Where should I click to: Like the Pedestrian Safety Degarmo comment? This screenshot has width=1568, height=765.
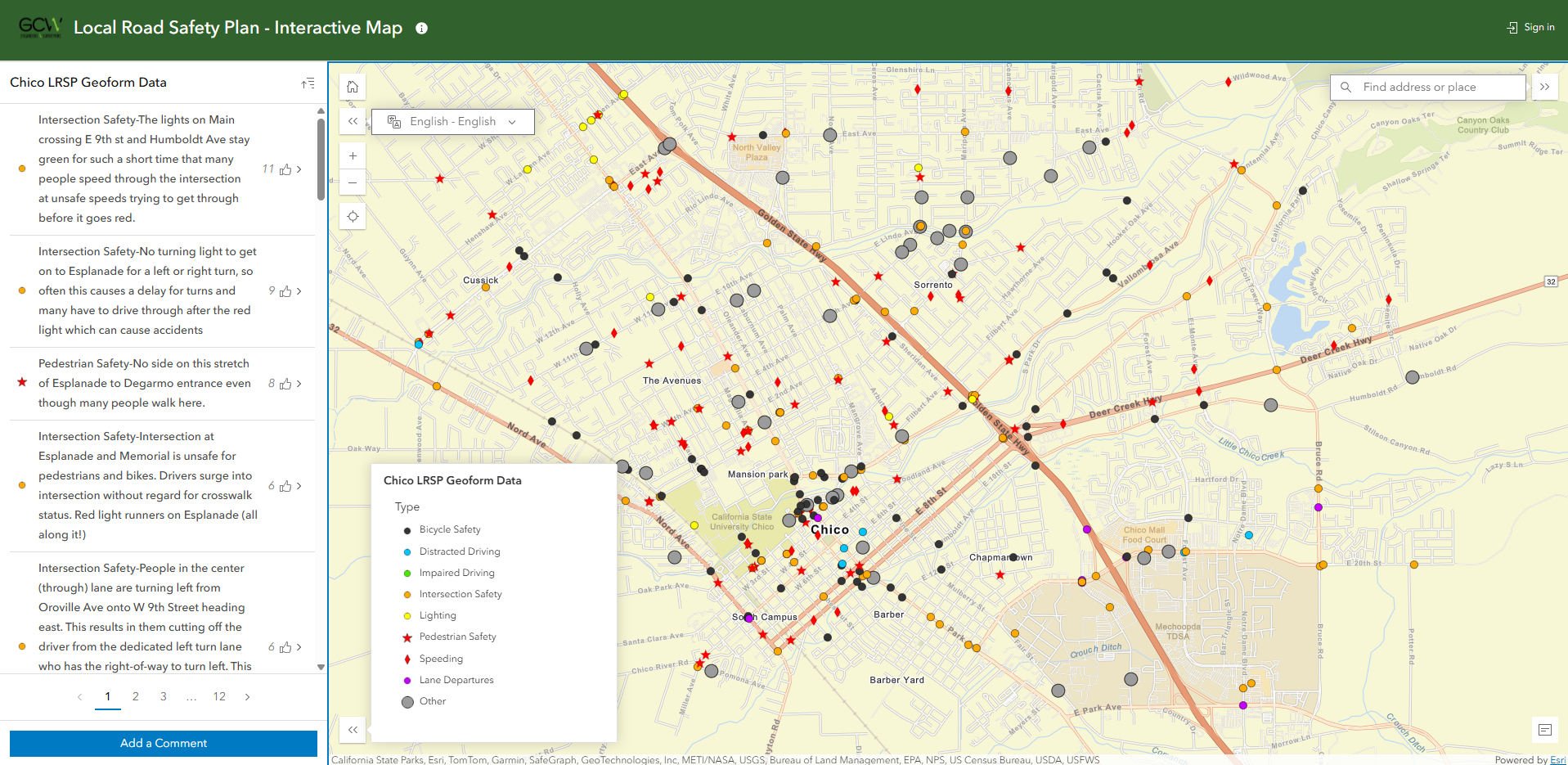coord(285,384)
